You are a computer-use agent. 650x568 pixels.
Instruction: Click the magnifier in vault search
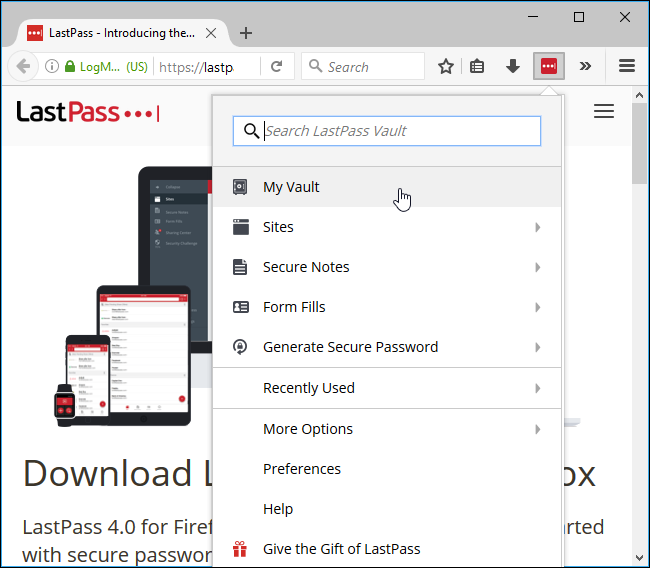251,131
